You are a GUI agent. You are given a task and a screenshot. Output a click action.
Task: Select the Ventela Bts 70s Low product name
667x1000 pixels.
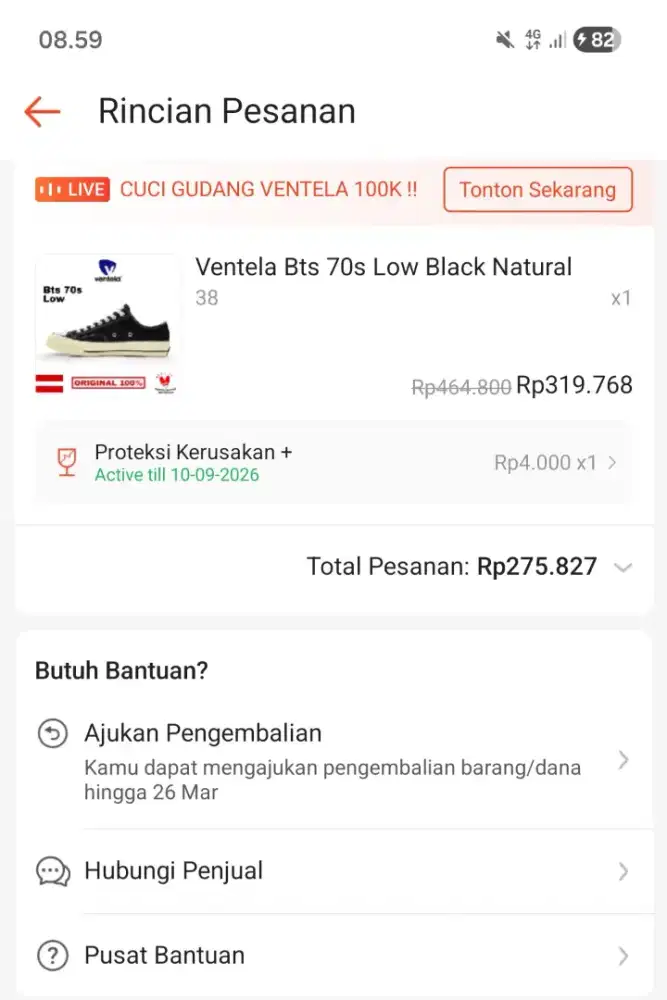[x=382, y=267]
